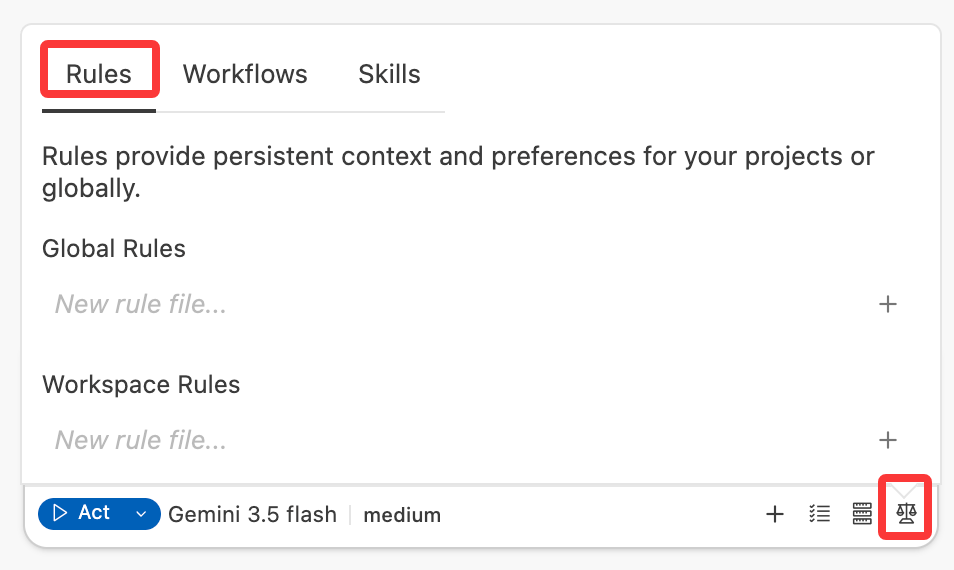Expand the Act mode chevron dropdown
This screenshot has width=954, height=570.
[141, 514]
